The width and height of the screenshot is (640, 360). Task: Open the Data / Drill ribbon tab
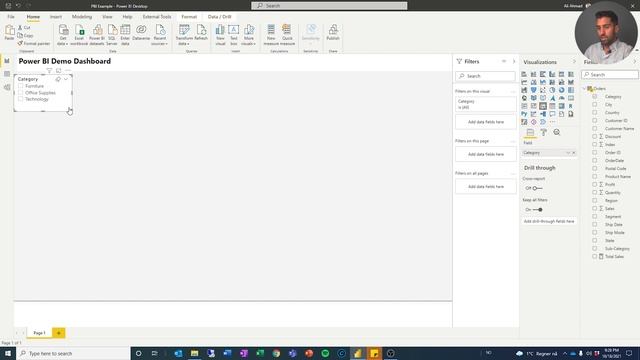pyautogui.click(x=220, y=17)
